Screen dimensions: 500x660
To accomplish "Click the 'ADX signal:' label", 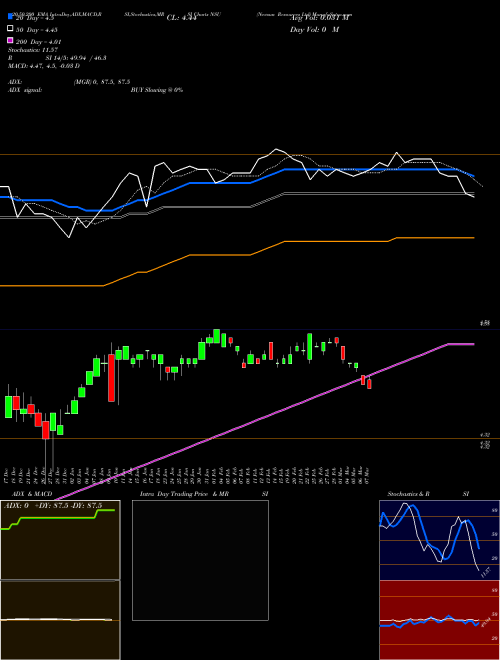I will [24, 90].
